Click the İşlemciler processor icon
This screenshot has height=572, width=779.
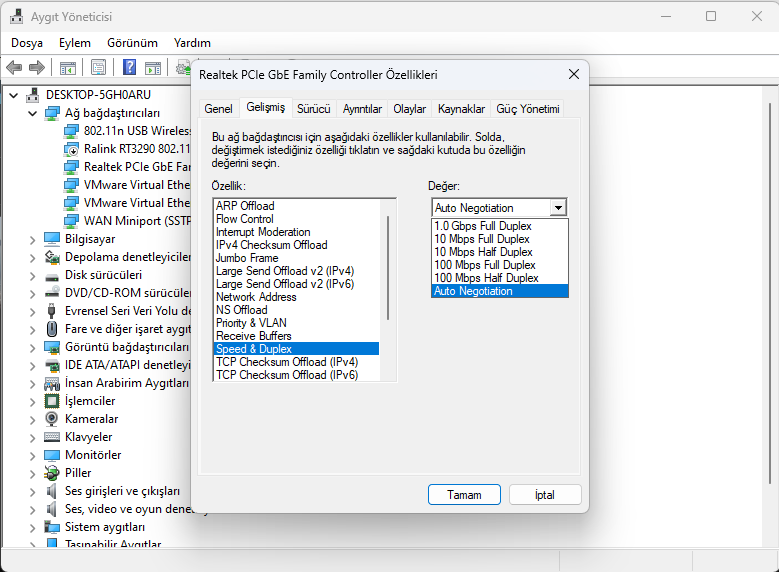pos(52,401)
